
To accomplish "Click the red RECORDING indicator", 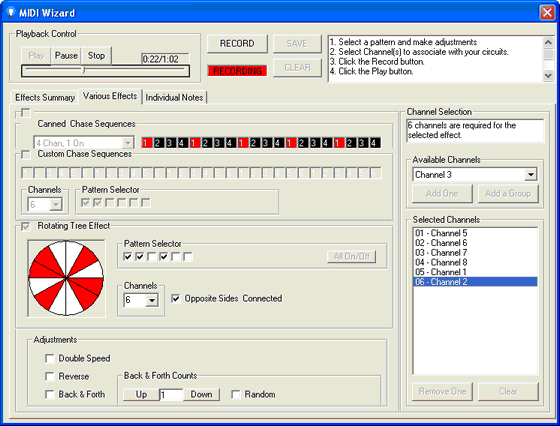I will coord(238,71).
